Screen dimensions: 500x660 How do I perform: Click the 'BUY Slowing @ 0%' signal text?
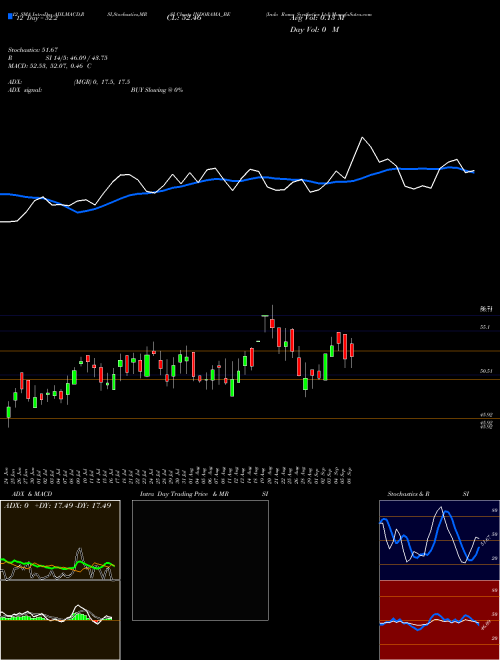[x=157, y=90]
